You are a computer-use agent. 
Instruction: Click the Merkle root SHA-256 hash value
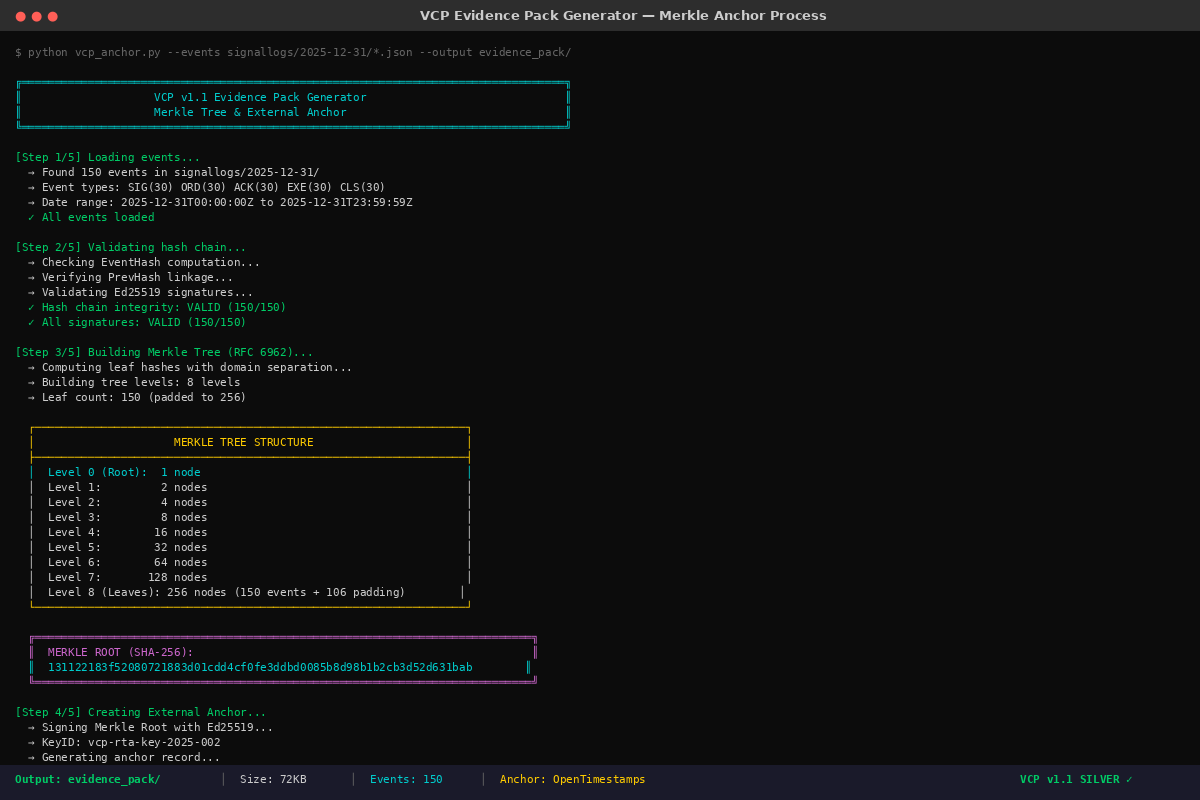click(x=260, y=667)
